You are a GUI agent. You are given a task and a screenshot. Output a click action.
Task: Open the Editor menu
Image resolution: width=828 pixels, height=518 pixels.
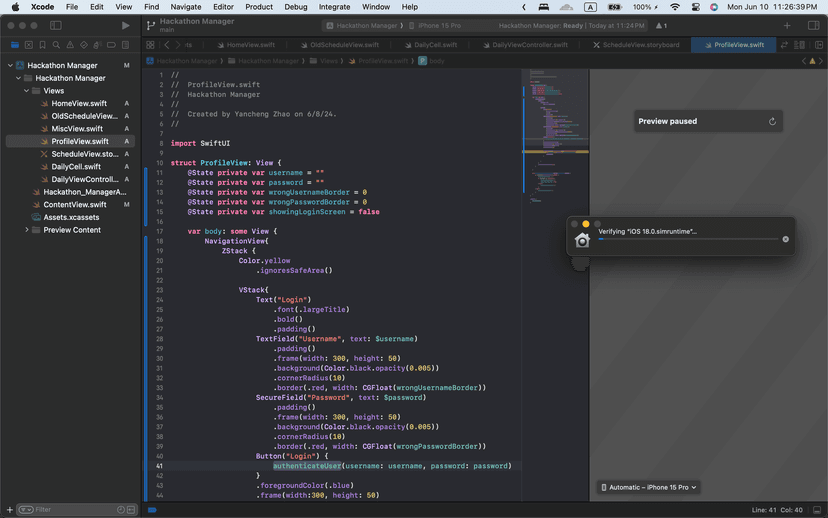(x=223, y=7)
